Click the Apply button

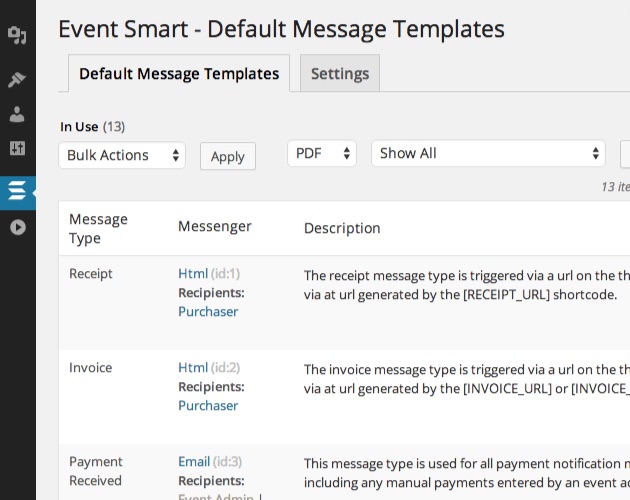(x=228, y=156)
